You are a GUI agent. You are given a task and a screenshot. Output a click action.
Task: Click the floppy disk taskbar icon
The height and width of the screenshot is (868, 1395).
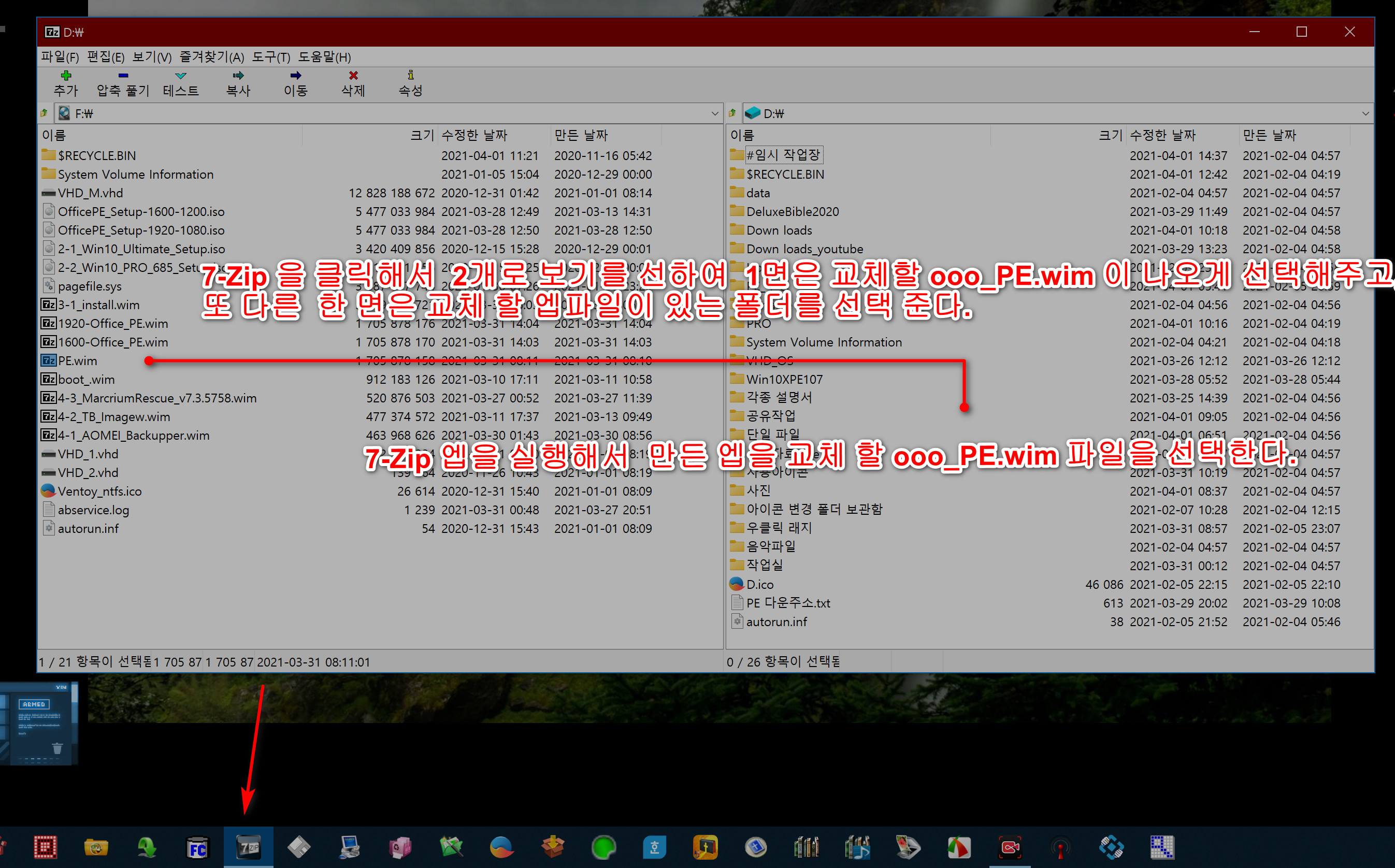pyautogui.click(x=299, y=847)
